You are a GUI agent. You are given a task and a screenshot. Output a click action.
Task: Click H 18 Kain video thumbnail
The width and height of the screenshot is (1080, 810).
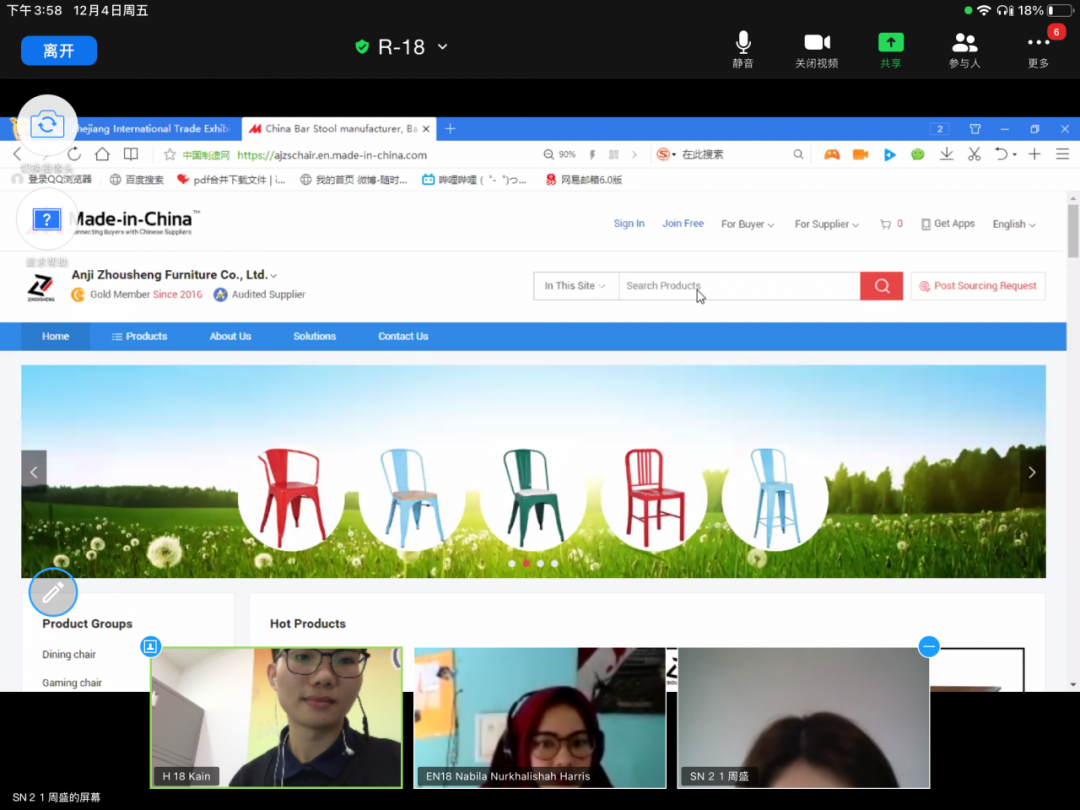(276, 717)
